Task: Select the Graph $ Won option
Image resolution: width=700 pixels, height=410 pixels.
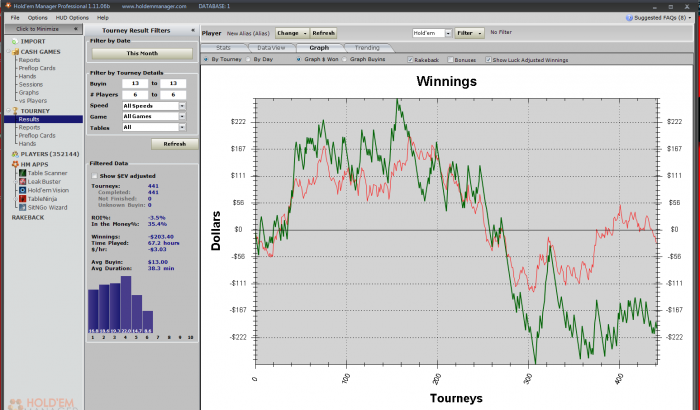Action: tap(299, 59)
